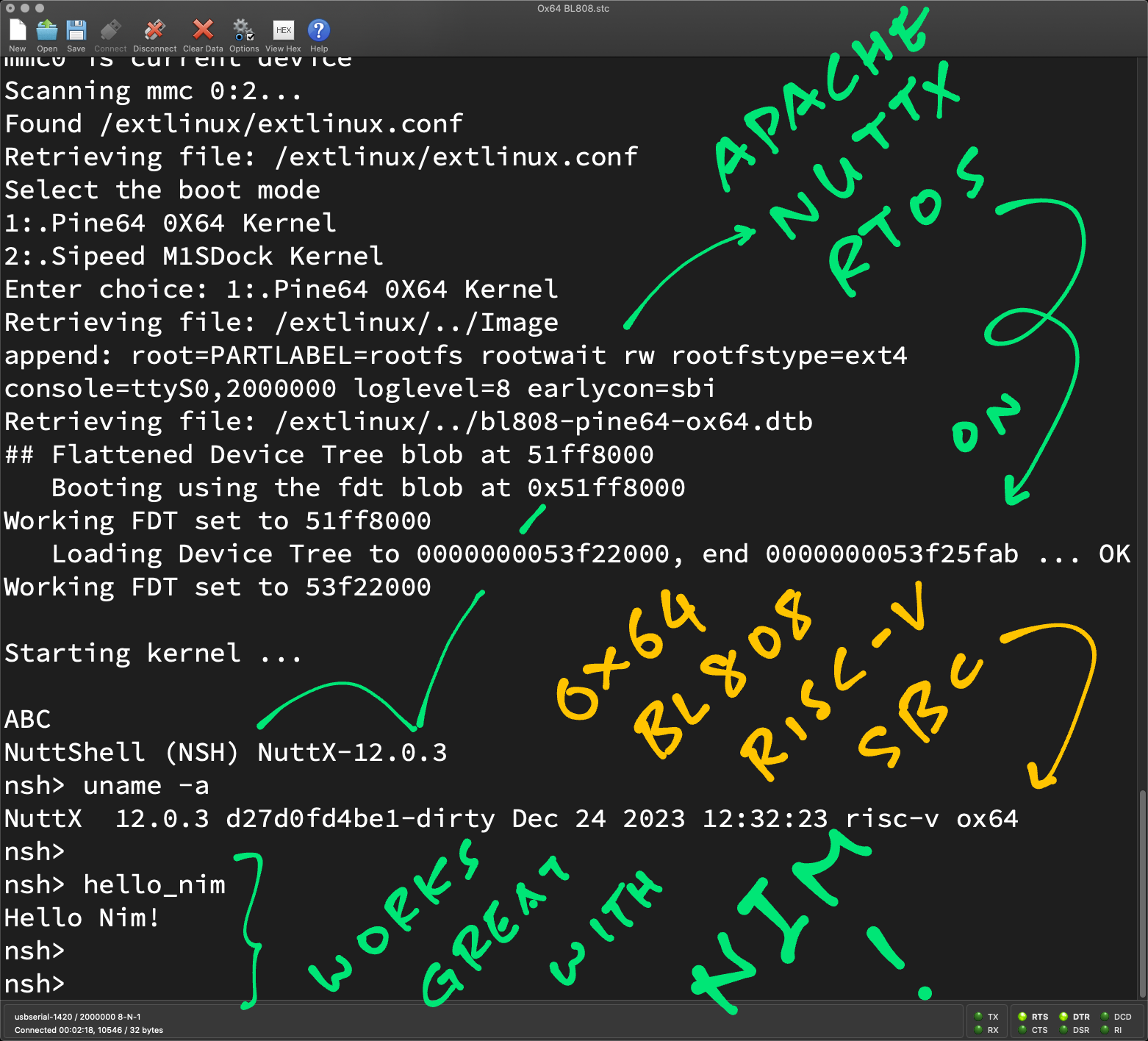Click the DSR status LED

coord(1063,1030)
